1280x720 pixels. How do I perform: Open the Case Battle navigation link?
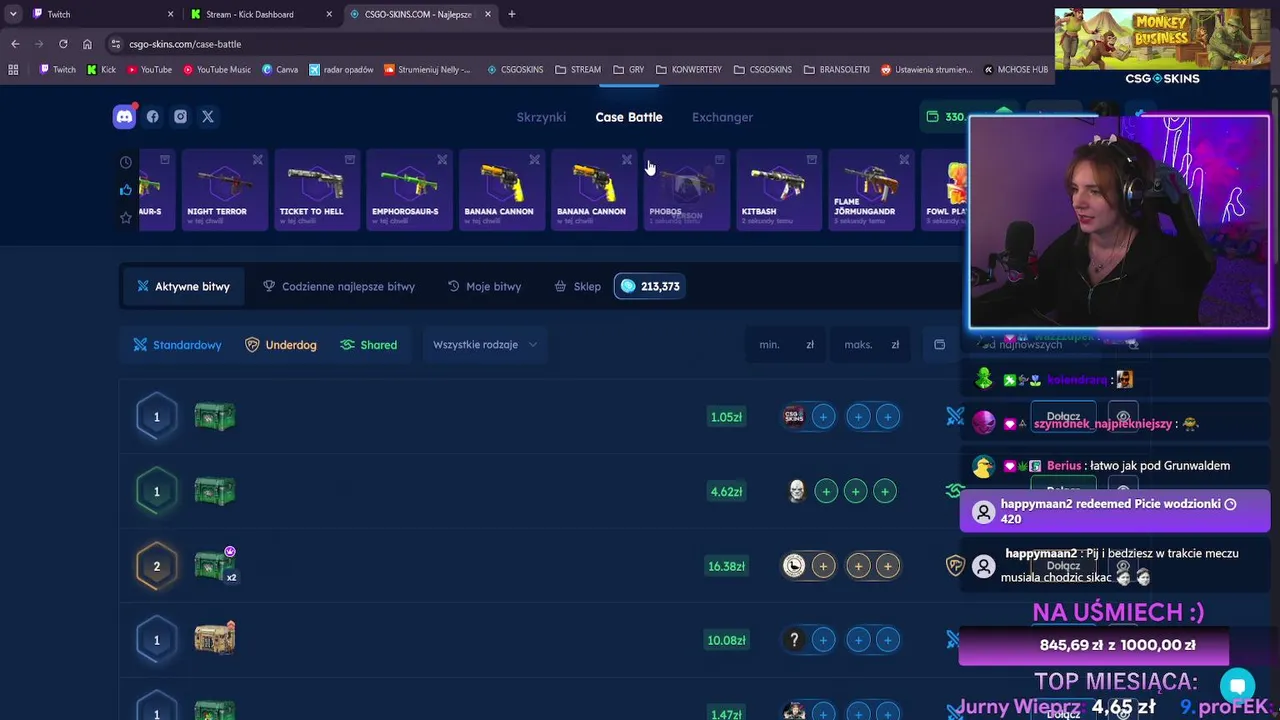click(x=629, y=117)
